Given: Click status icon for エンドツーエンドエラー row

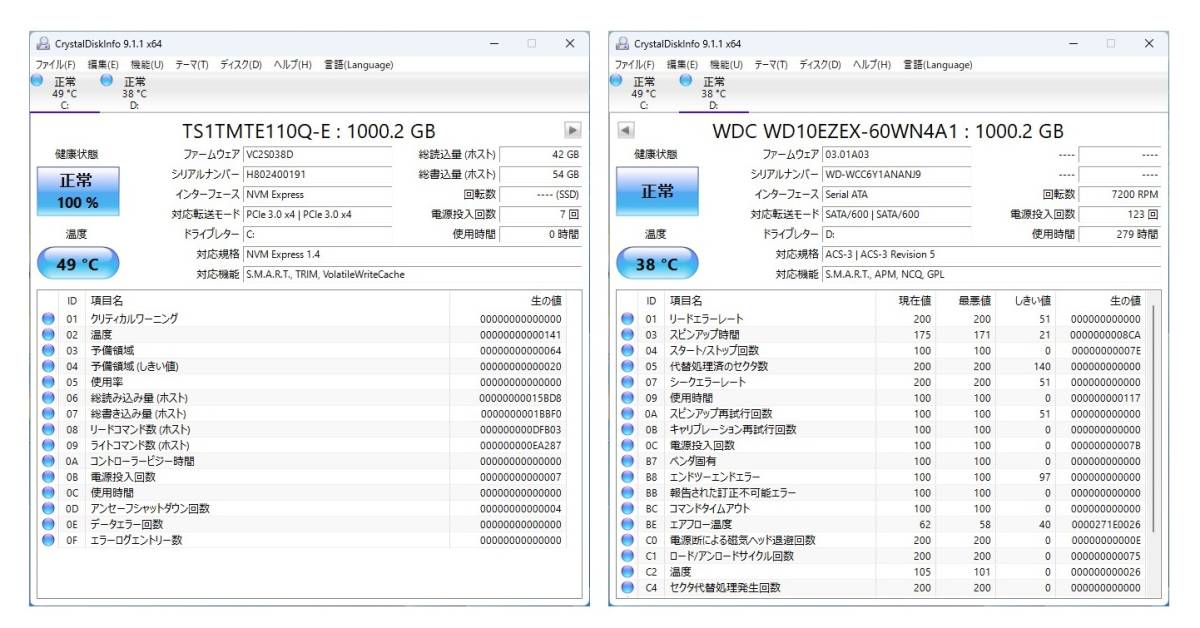Looking at the screenshot, I should pos(627,477).
